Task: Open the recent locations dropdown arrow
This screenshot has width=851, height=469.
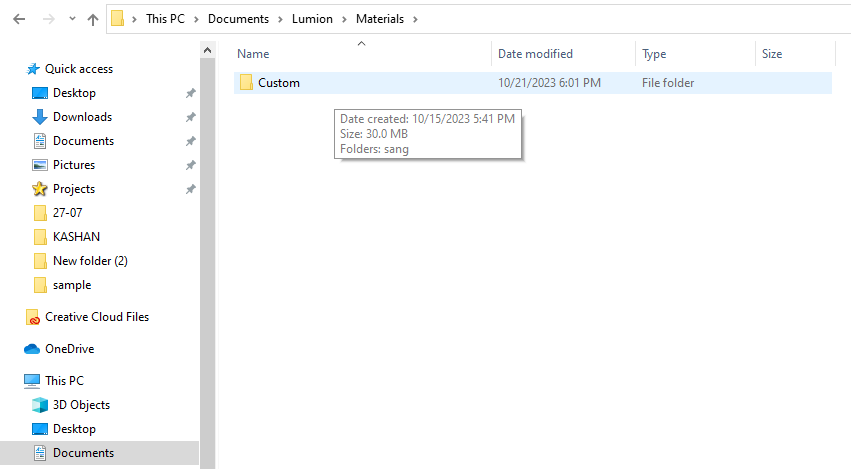Action: pyautogui.click(x=72, y=19)
